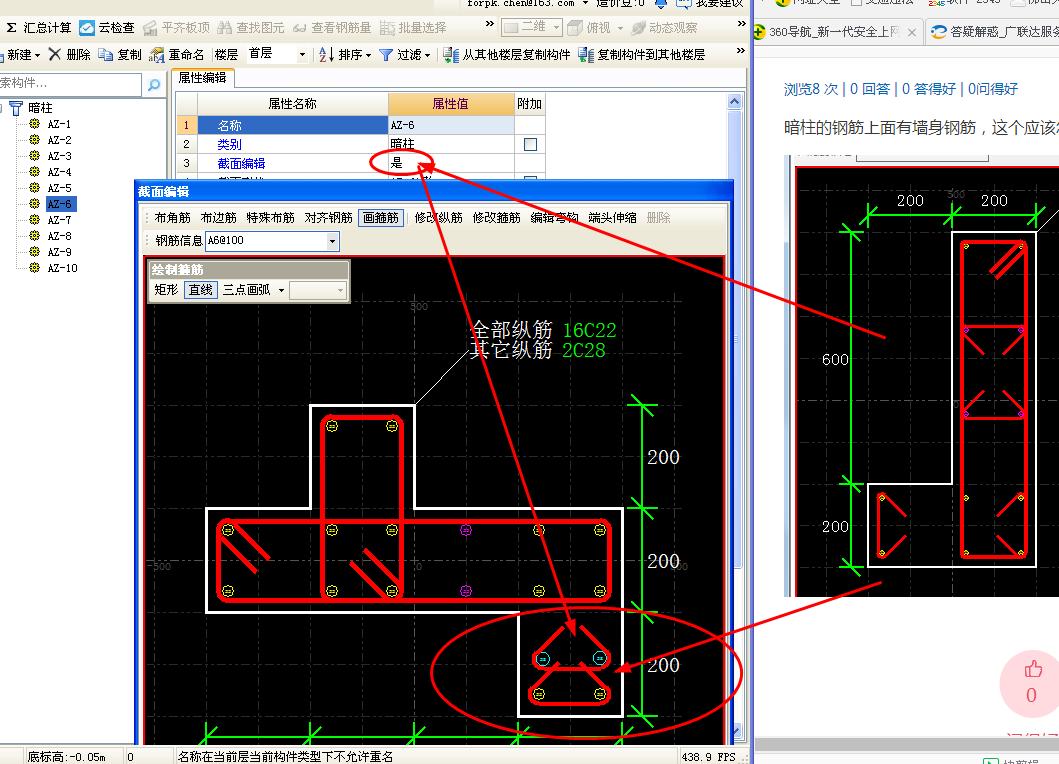Open the 答疑解惑_广联达服务 browser tab
The width and height of the screenshot is (1059, 764).
click(993, 32)
